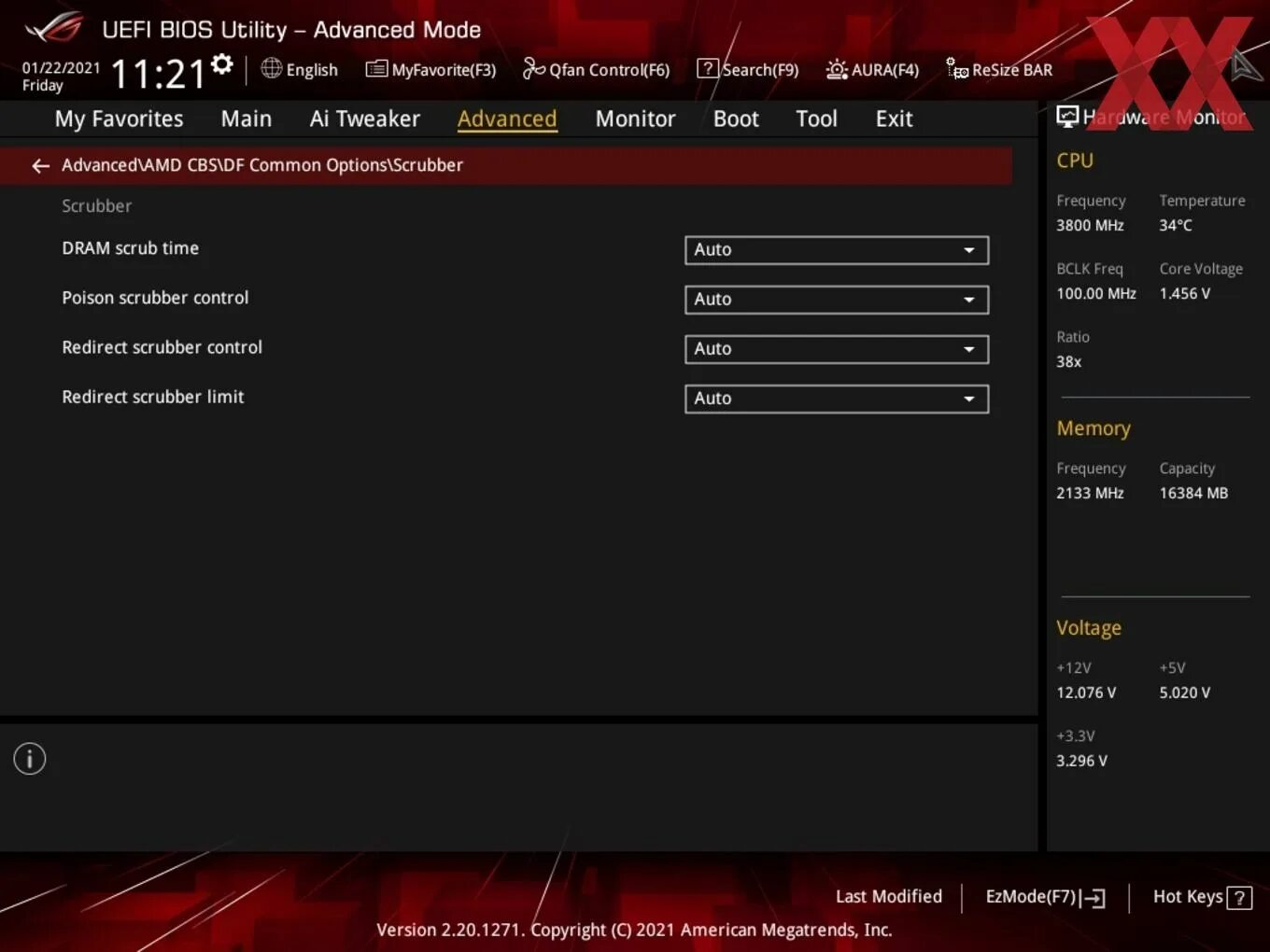Open the DRAM scrub time dropdown
1270x952 pixels.
837,250
